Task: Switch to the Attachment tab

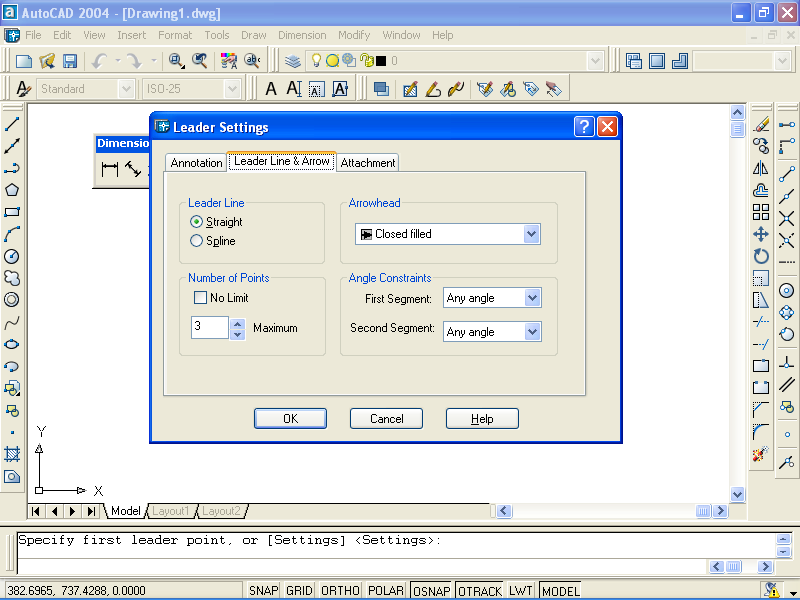Action: click(x=368, y=163)
